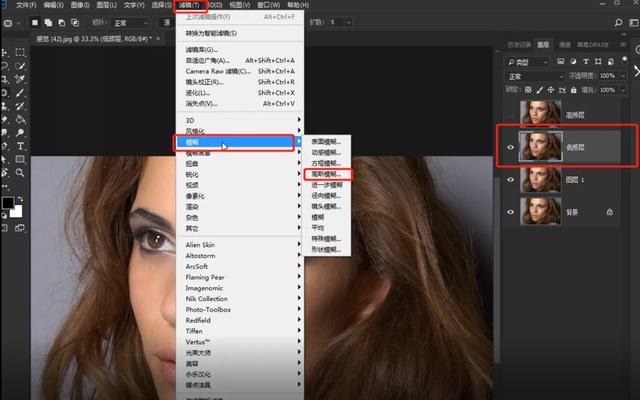Show the hidden 高频层 layer
The image size is (640, 400).
tap(510, 115)
